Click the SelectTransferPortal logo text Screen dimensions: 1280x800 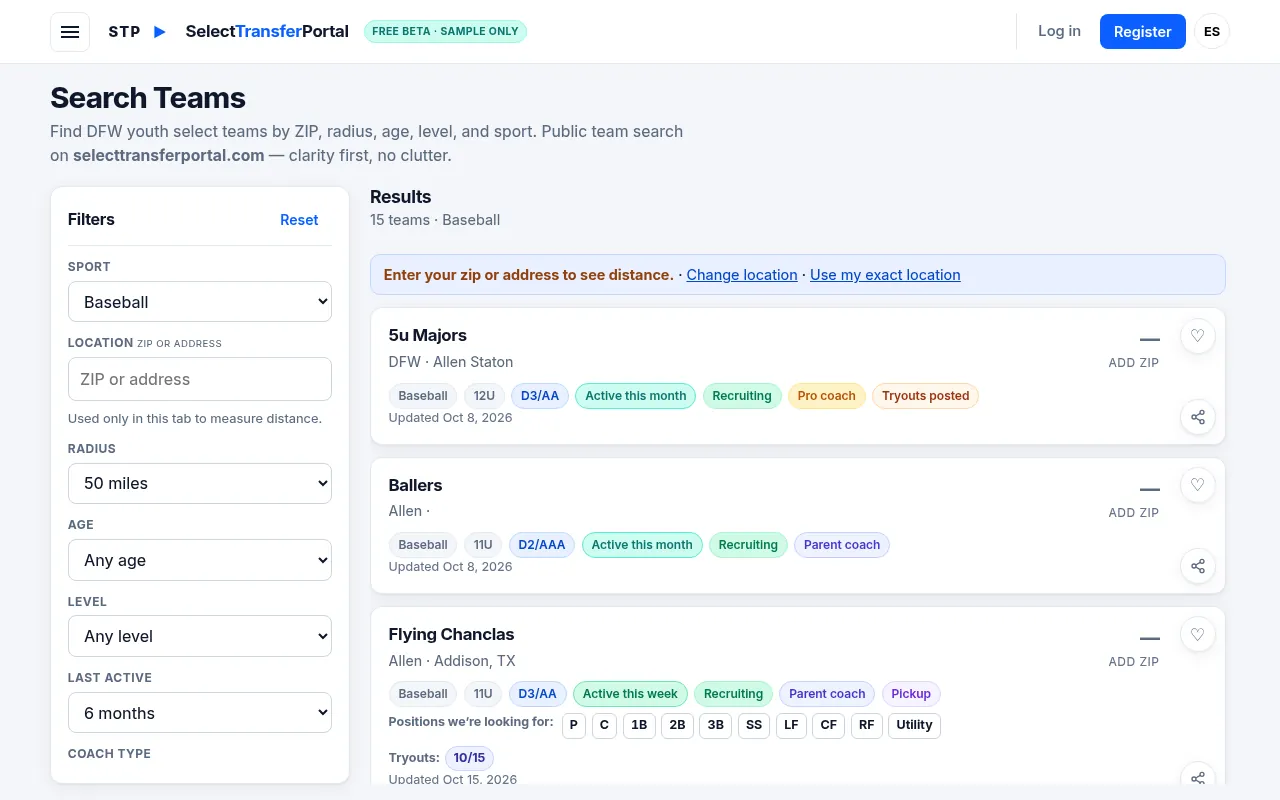(x=267, y=32)
